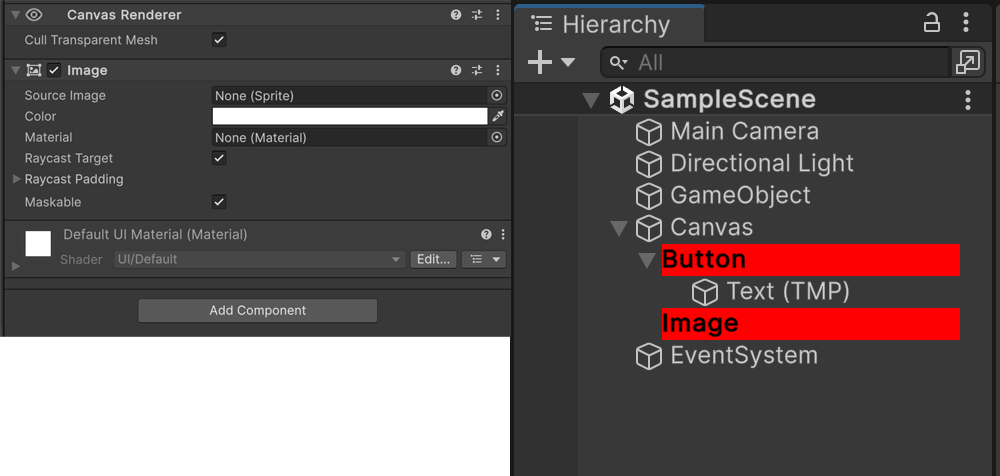
Task: Open presets for Canvas Renderer component
Action: coord(477,15)
